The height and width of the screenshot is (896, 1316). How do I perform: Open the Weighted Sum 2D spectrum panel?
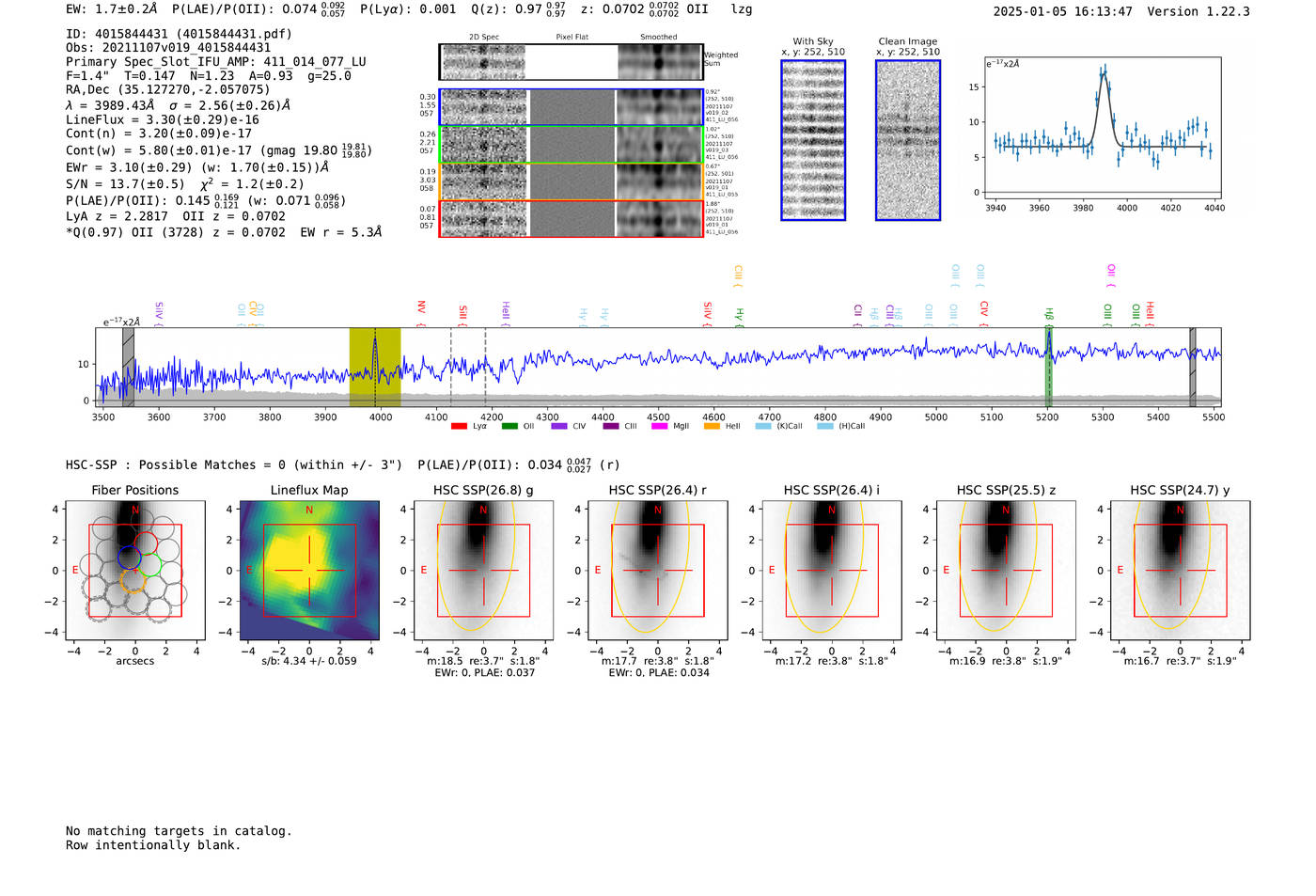(571, 62)
